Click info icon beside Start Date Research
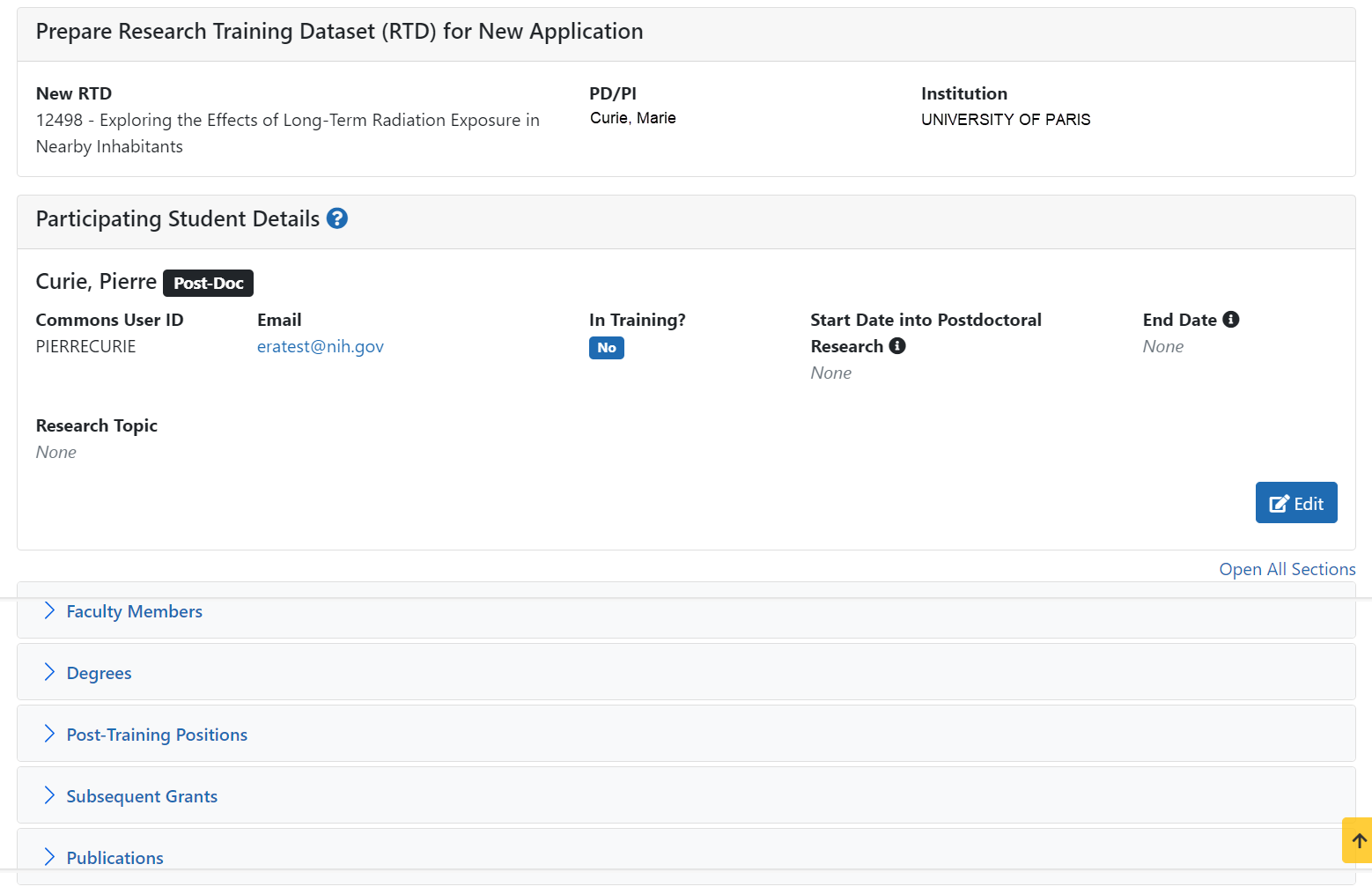This screenshot has width=1372, height=894. [x=896, y=346]
